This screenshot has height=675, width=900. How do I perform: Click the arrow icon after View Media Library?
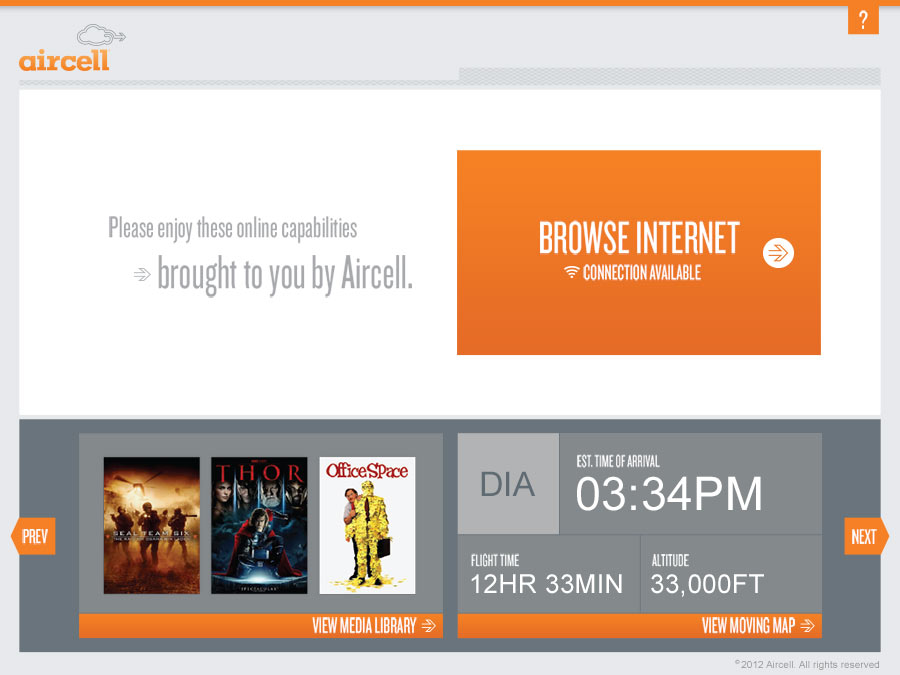click(429, 626)
